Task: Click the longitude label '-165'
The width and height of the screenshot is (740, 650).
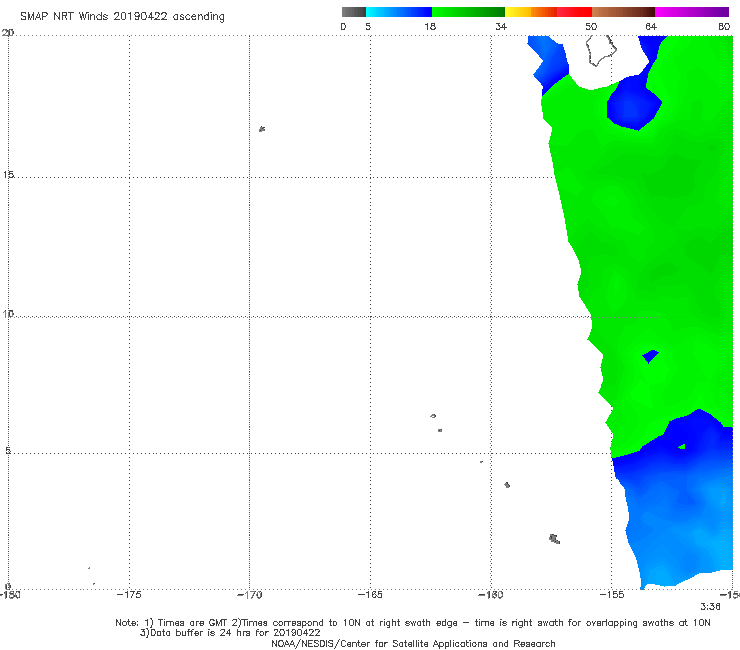Action: (370, 595)
